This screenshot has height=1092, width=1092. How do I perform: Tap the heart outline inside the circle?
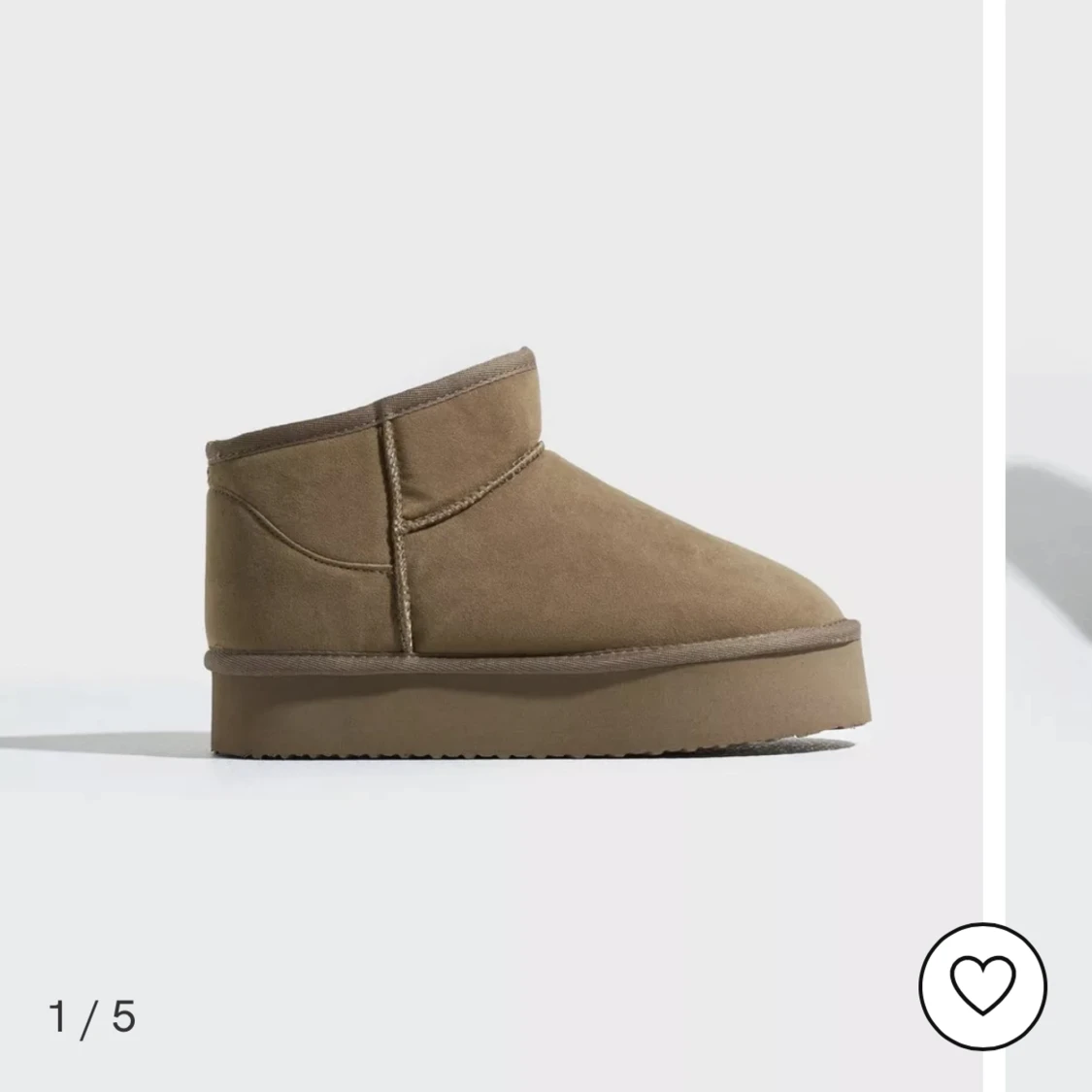982,986
